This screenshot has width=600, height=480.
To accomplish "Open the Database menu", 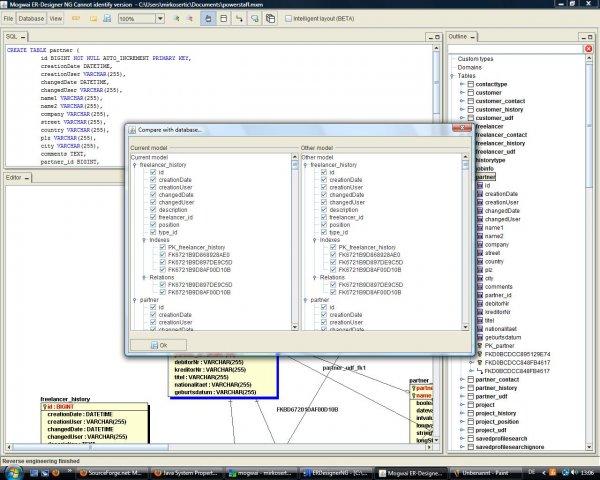I will point(31,18).
